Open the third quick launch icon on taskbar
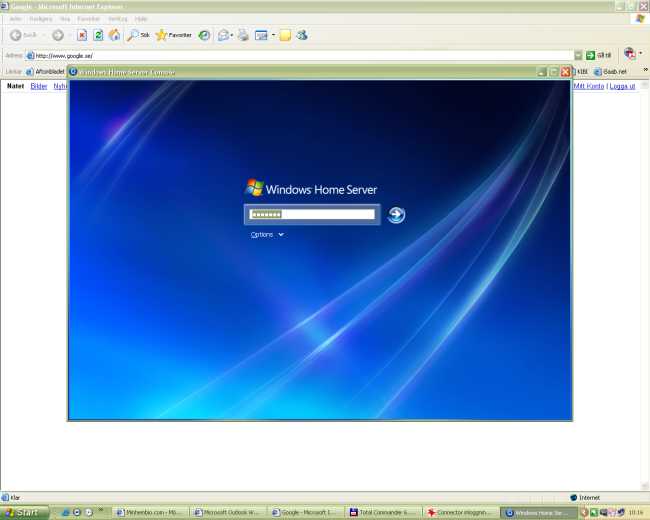The height and width of the screenshot is (520, 650). coord(88,513)
